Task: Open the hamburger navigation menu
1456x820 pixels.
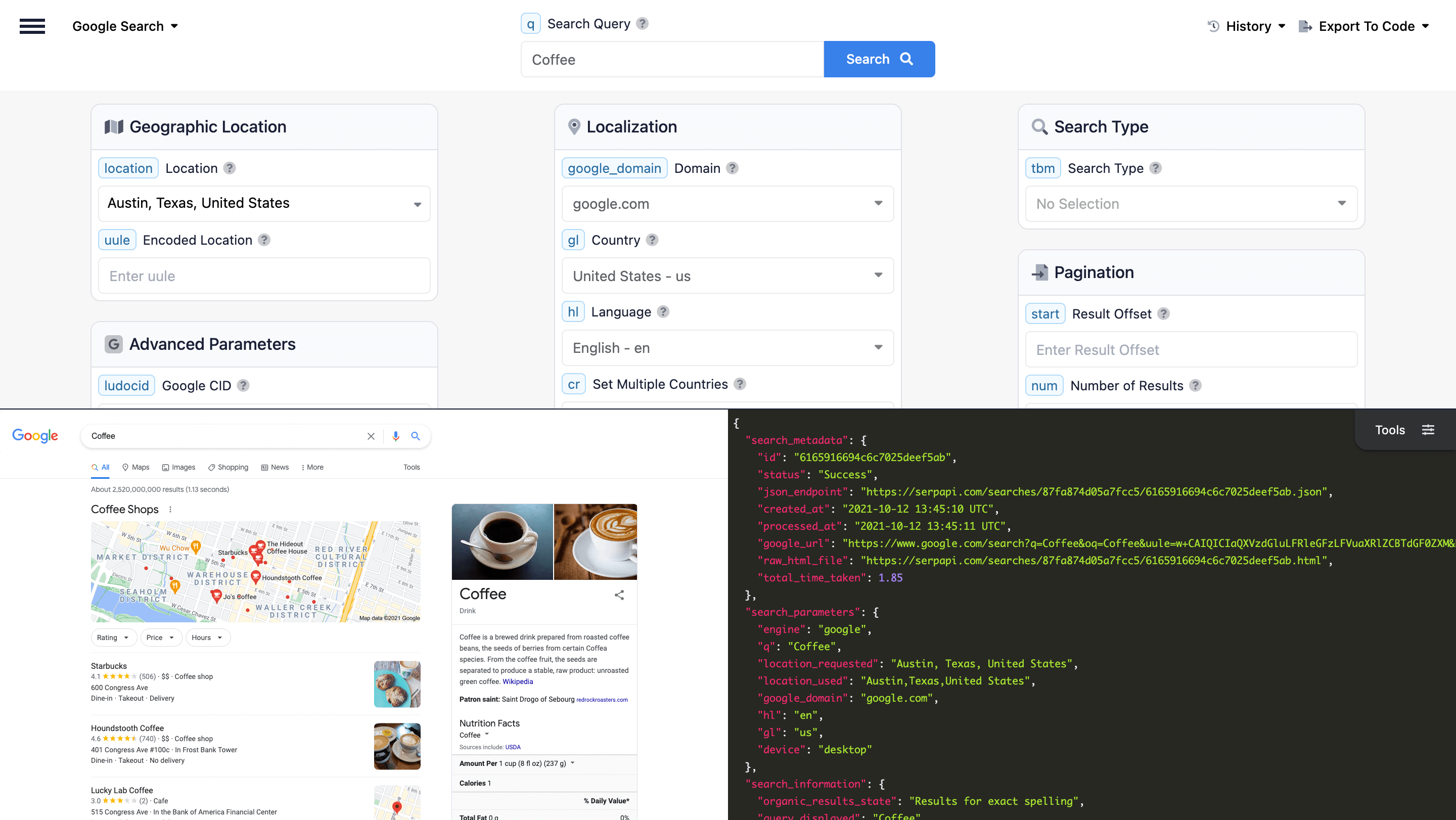Action: [32, 26]
